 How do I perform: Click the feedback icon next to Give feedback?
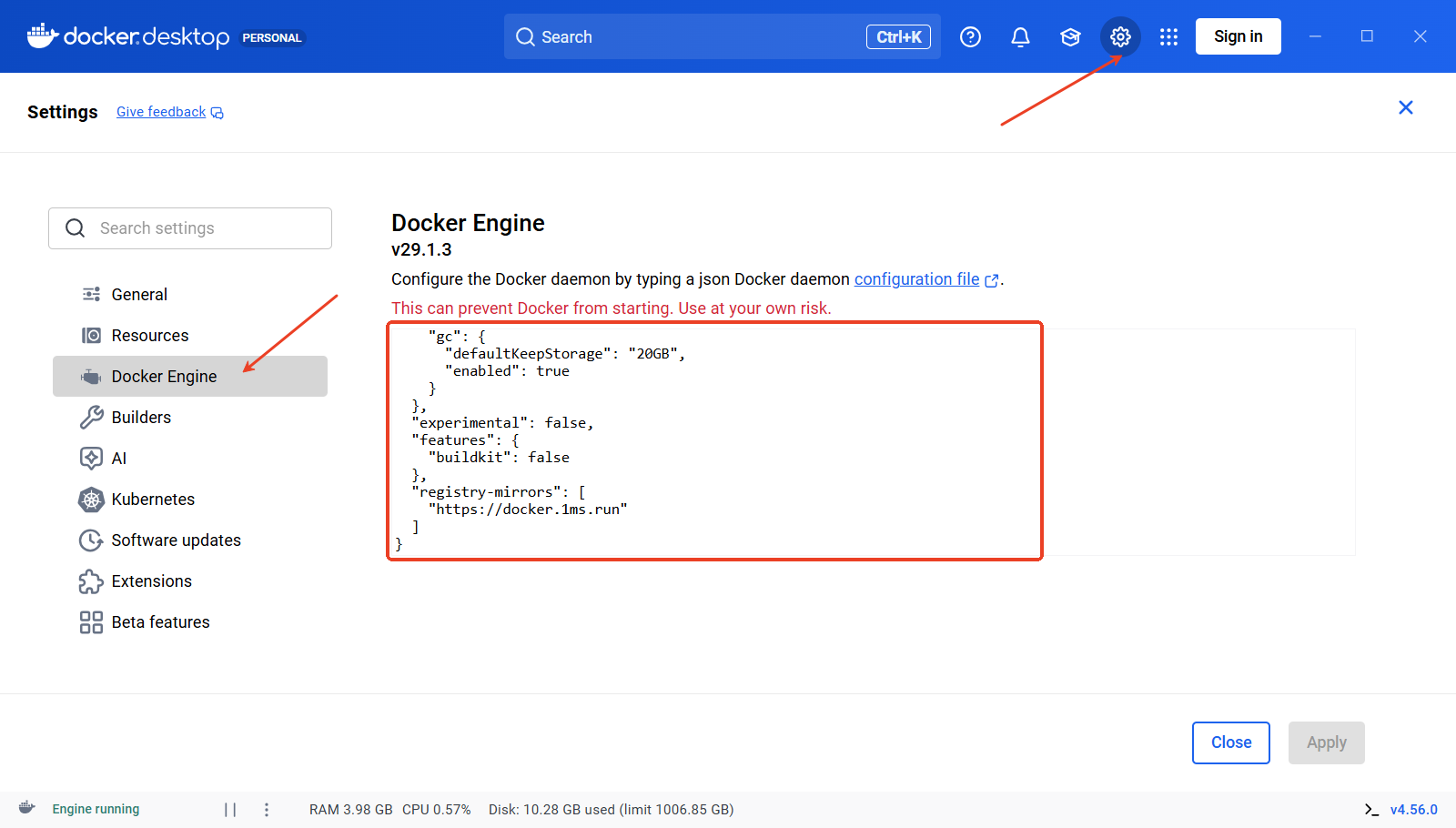[217, 112]
